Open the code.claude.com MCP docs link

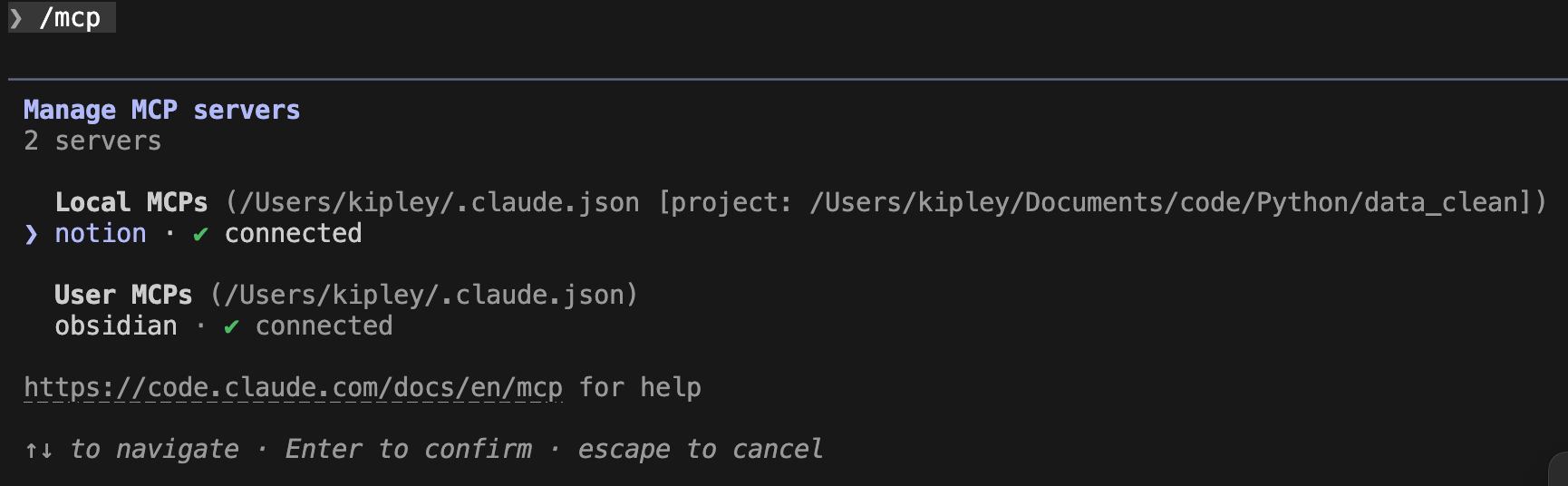[x=293, y=388]
